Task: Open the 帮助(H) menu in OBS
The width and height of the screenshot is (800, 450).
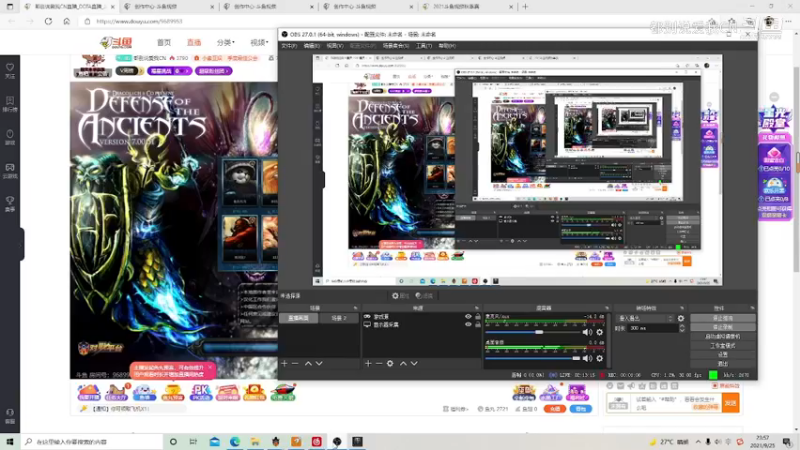Action: (447, 46)
